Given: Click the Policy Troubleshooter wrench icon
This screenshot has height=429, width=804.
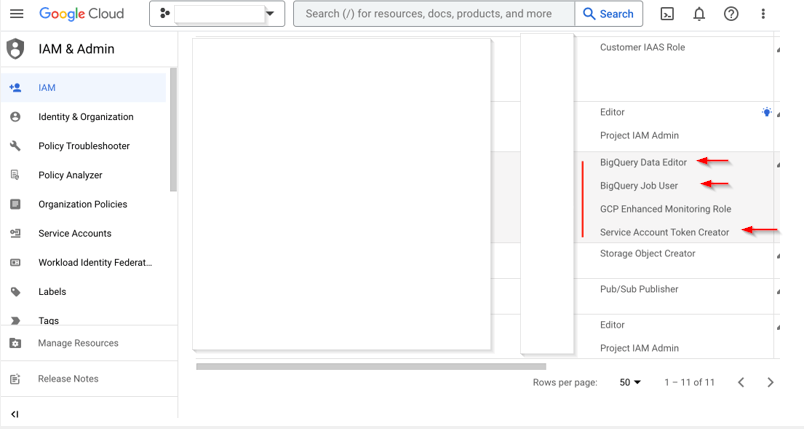Looking at the screenshot, I should [x=15, y=146].
